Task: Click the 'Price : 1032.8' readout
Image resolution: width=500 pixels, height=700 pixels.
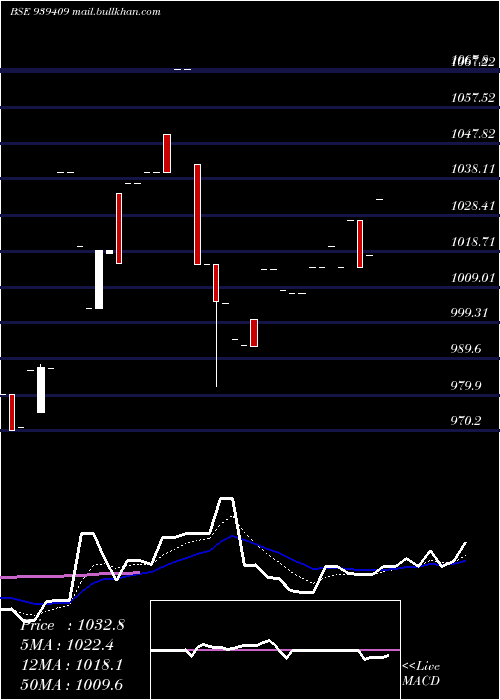Action: coord(72,625)
